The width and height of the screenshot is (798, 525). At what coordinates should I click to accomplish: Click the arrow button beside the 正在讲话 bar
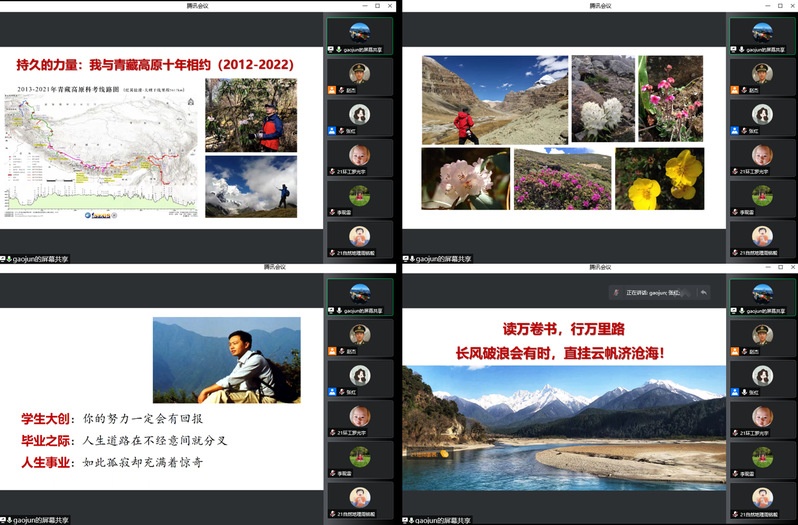(704, 292)
